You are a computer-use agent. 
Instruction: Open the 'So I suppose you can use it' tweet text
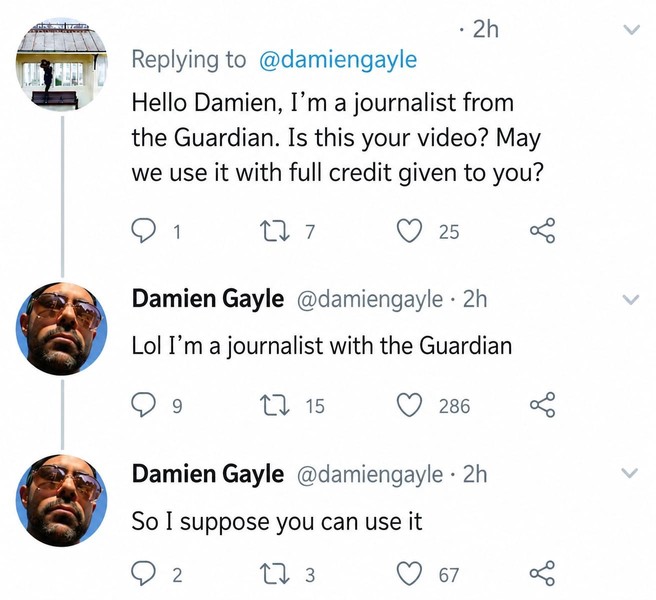[277, 522]
